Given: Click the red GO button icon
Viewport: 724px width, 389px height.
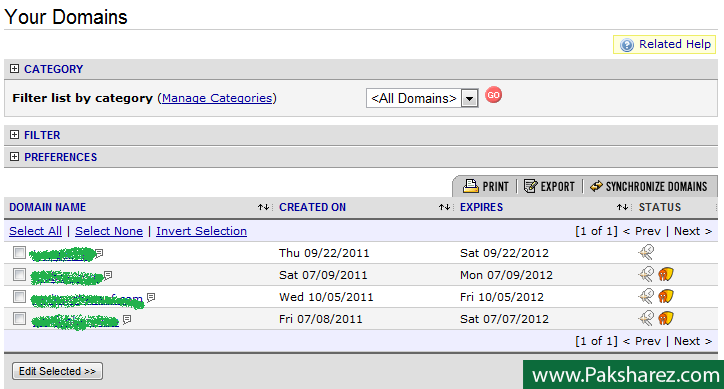Looking at the screenshot, I should (x=493, y=95).
